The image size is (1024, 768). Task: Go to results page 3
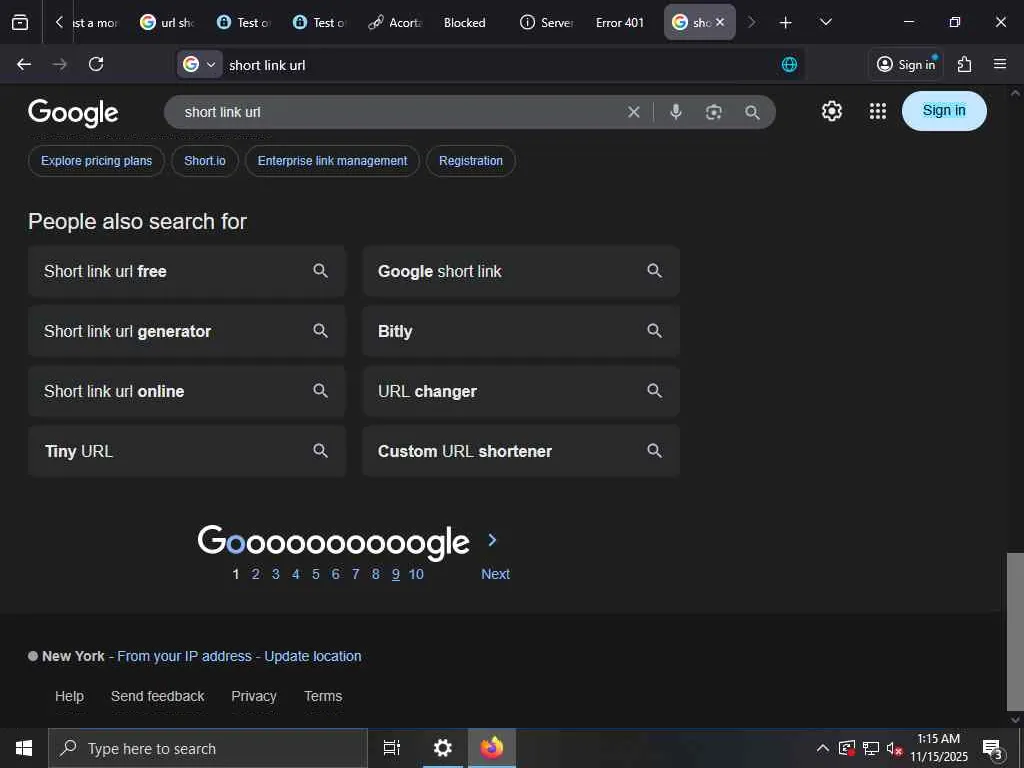276,574
